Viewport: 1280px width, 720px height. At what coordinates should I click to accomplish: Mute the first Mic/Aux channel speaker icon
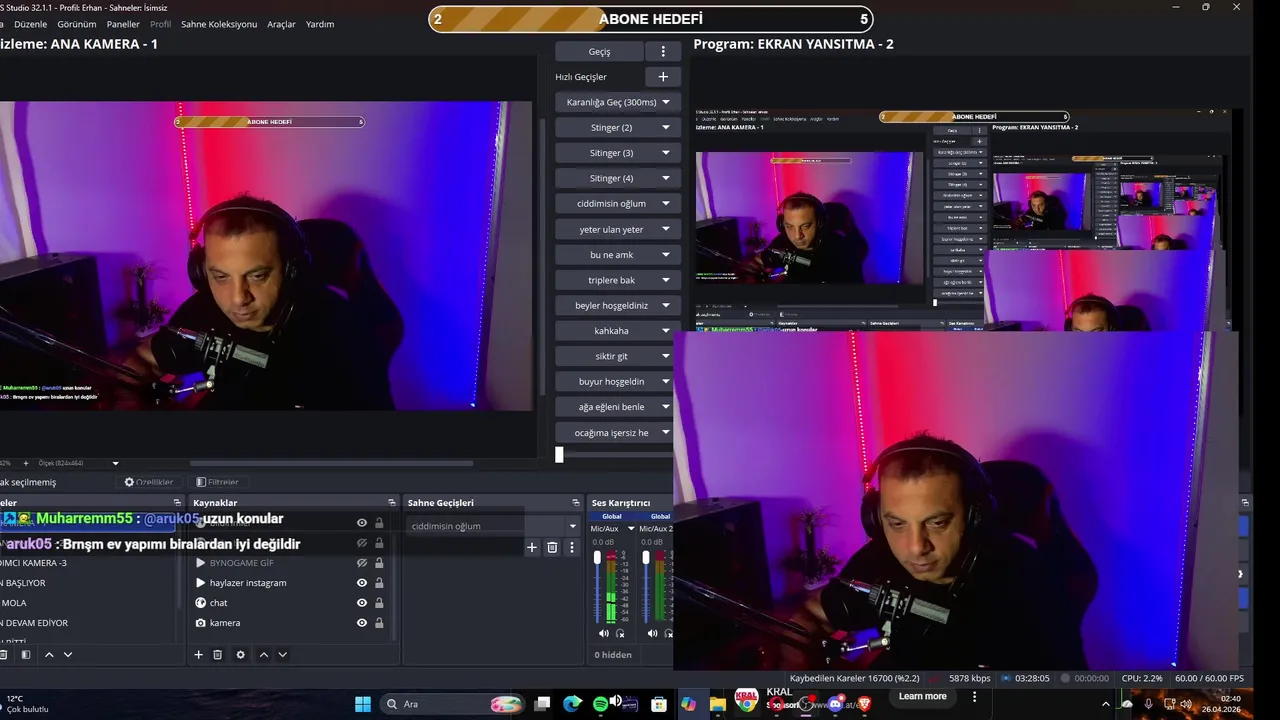(x=603, y=633)
